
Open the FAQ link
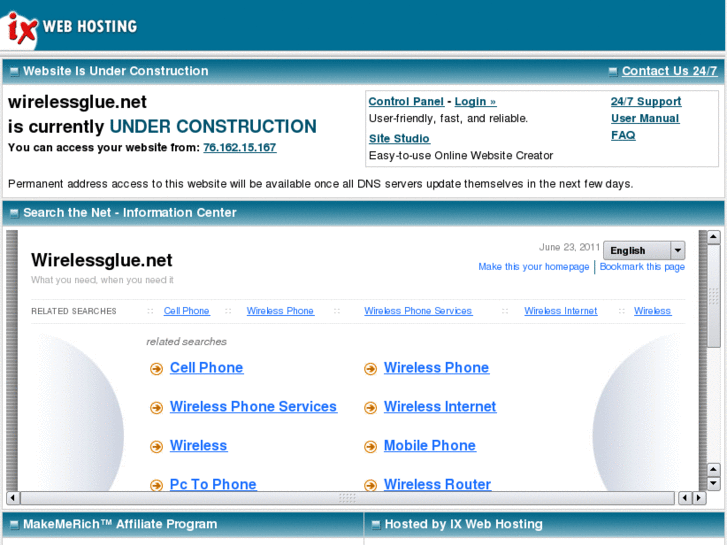pos(623,135)
